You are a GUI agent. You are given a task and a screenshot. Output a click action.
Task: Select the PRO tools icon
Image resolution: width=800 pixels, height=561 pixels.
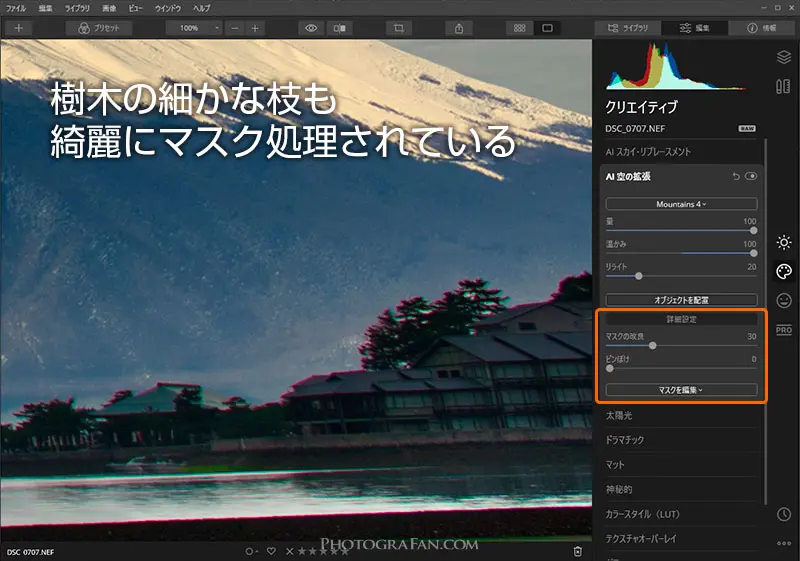[x=784, y=330]
